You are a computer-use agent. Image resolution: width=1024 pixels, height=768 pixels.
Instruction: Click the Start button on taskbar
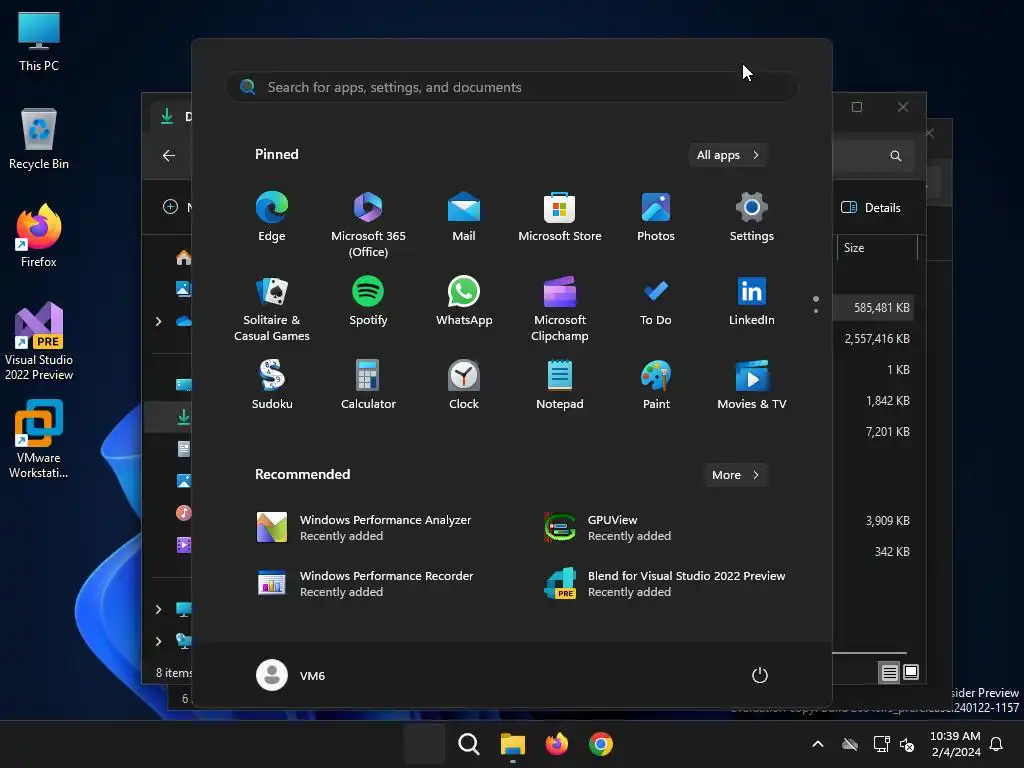(424, 744)
